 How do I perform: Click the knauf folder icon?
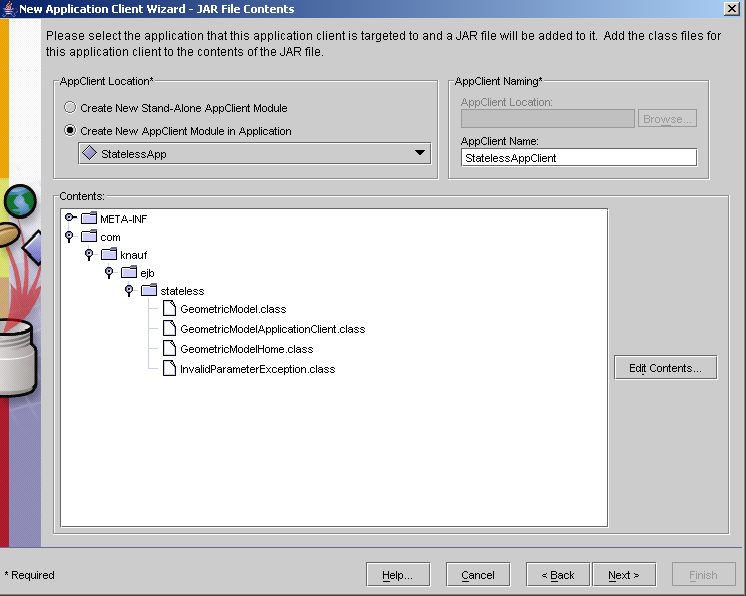[x=109, y=254]
